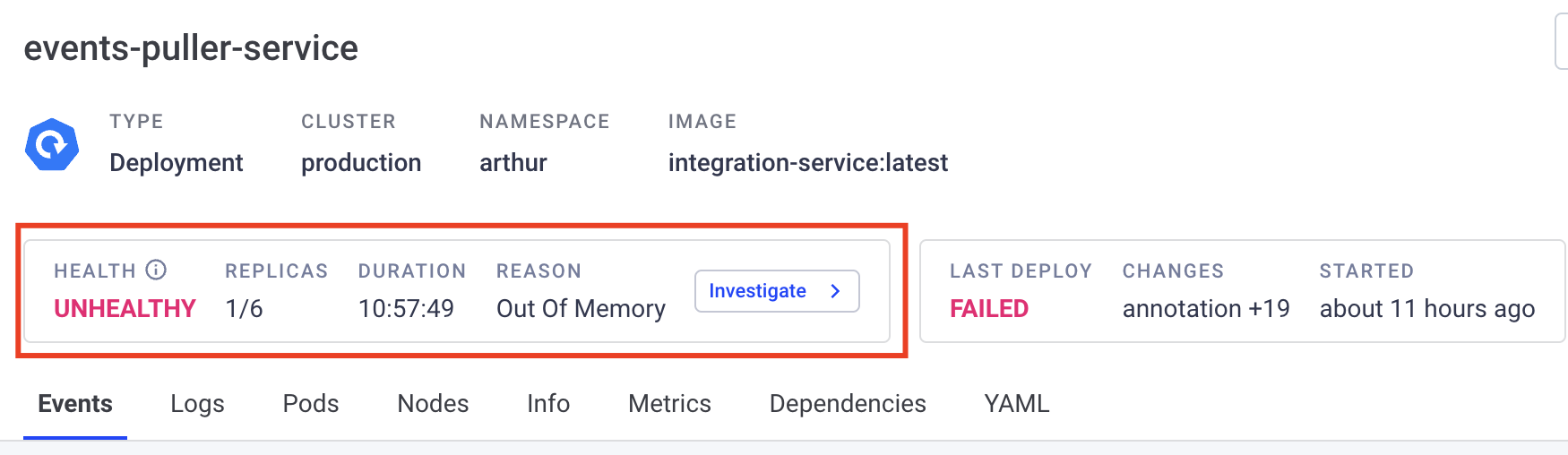The height and width of the screenshot is (455, 1568).
Task: Go to the Pods tab
Action: [x=311, y=404]
